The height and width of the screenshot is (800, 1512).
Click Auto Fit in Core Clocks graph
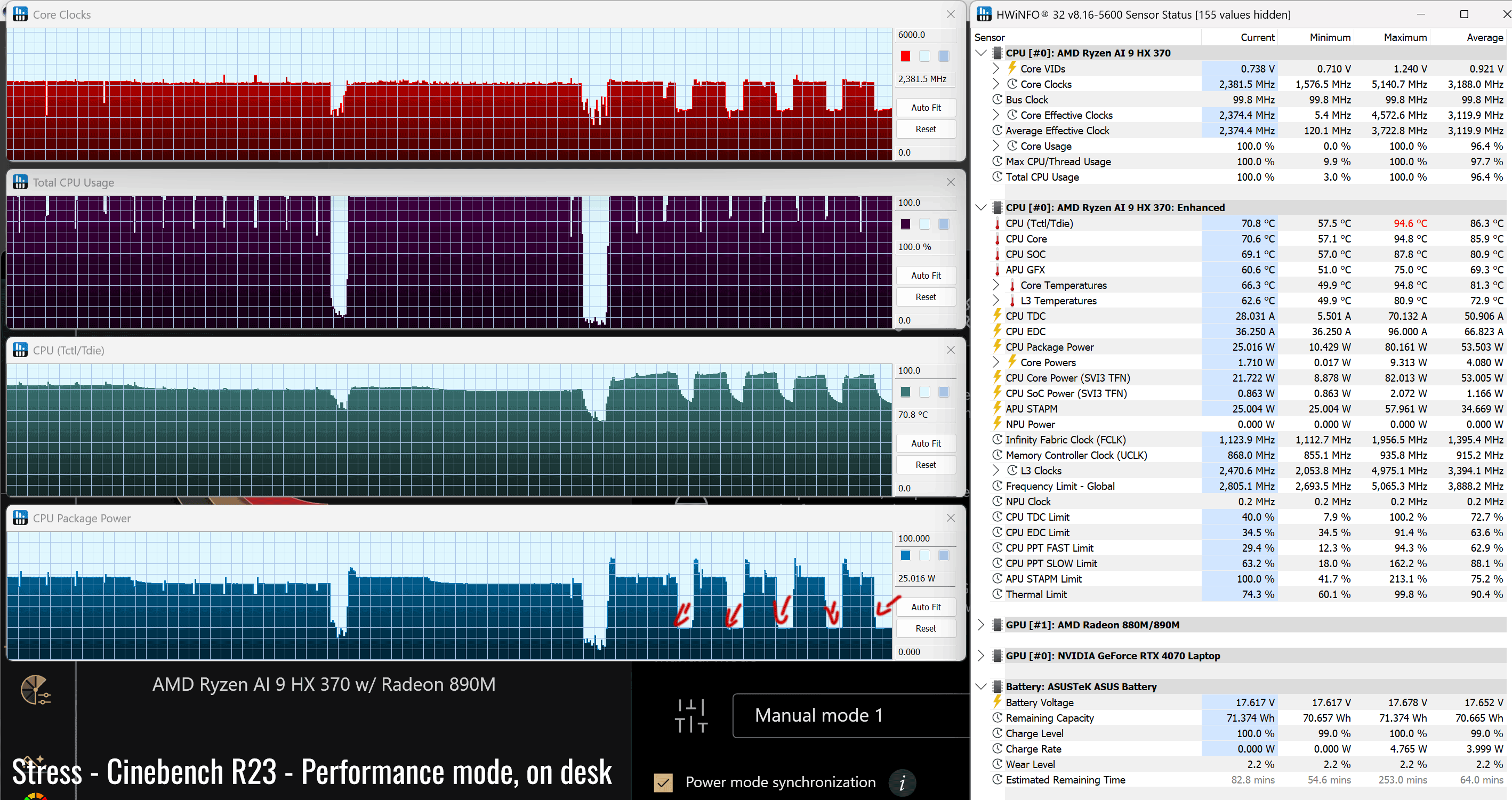coord(926,108)
